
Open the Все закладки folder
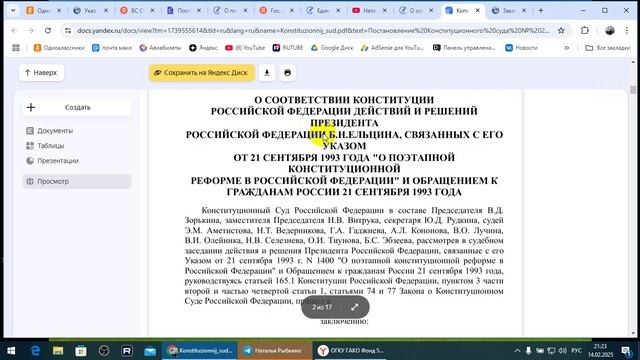(608, 48)
